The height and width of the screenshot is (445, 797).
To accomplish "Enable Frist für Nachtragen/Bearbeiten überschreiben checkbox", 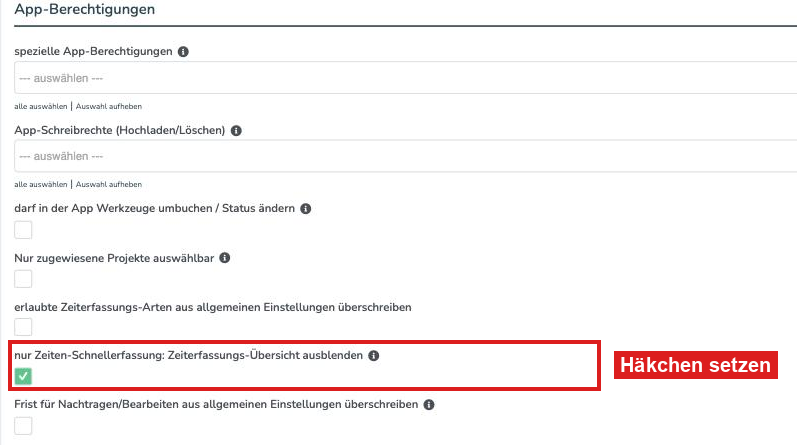I will [x=23, y=426].
